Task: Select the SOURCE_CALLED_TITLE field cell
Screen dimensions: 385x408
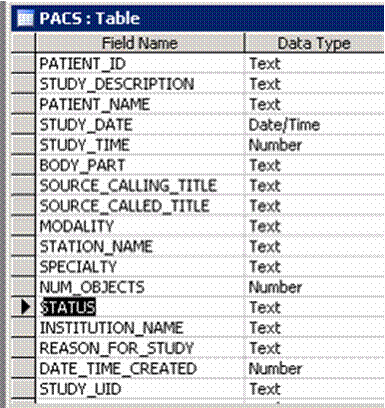Action: tap(140, 206)
